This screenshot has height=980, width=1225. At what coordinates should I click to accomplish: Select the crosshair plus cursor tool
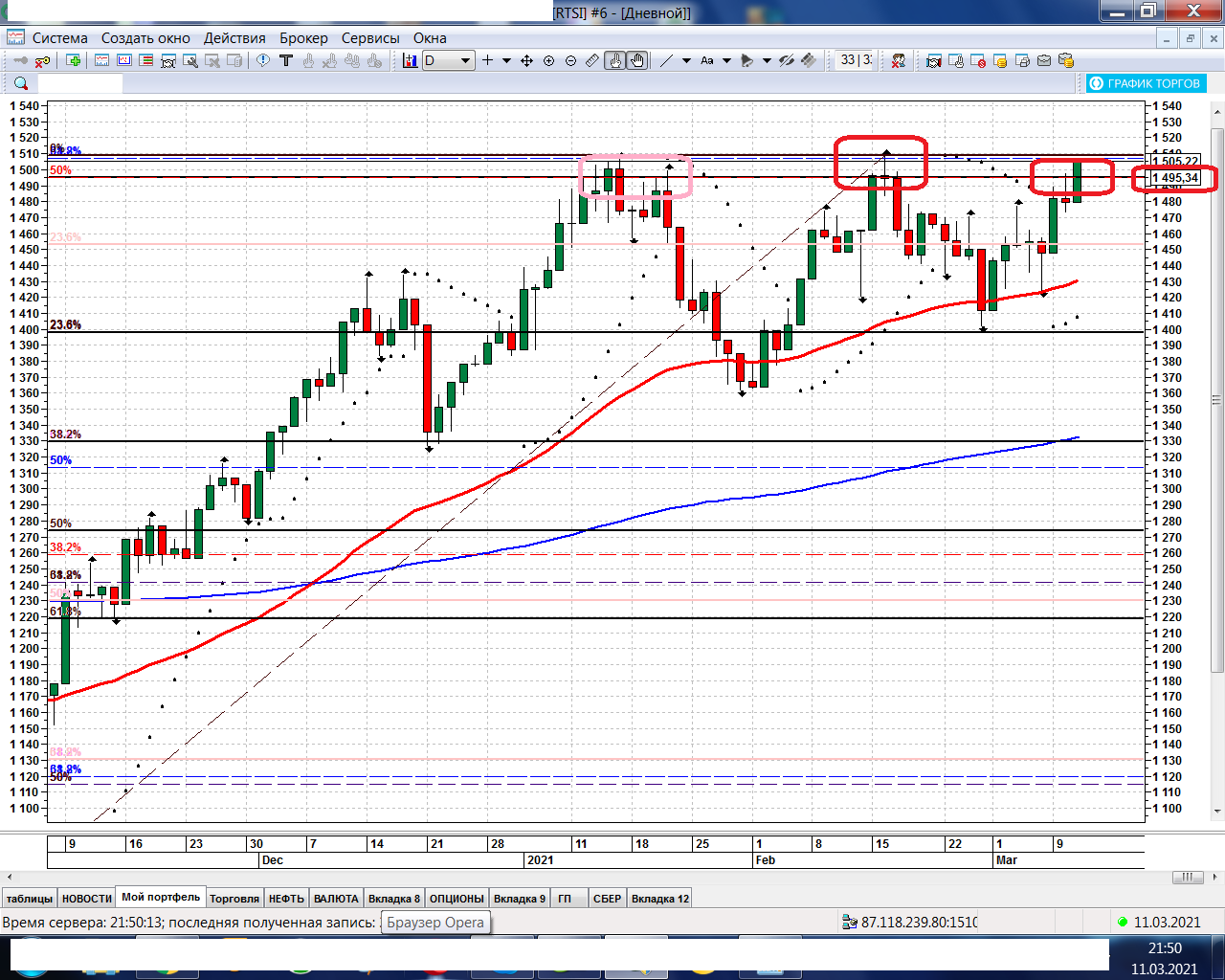487,60
